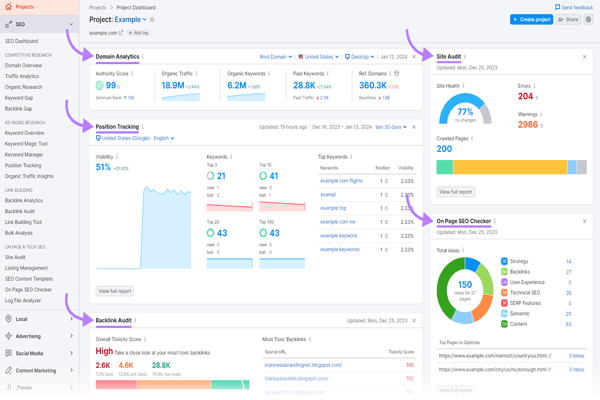The height and width of the screenshot is (400, 600).
Task: Click the Send feedback chat icon
Action: click(x=558, y=7)
